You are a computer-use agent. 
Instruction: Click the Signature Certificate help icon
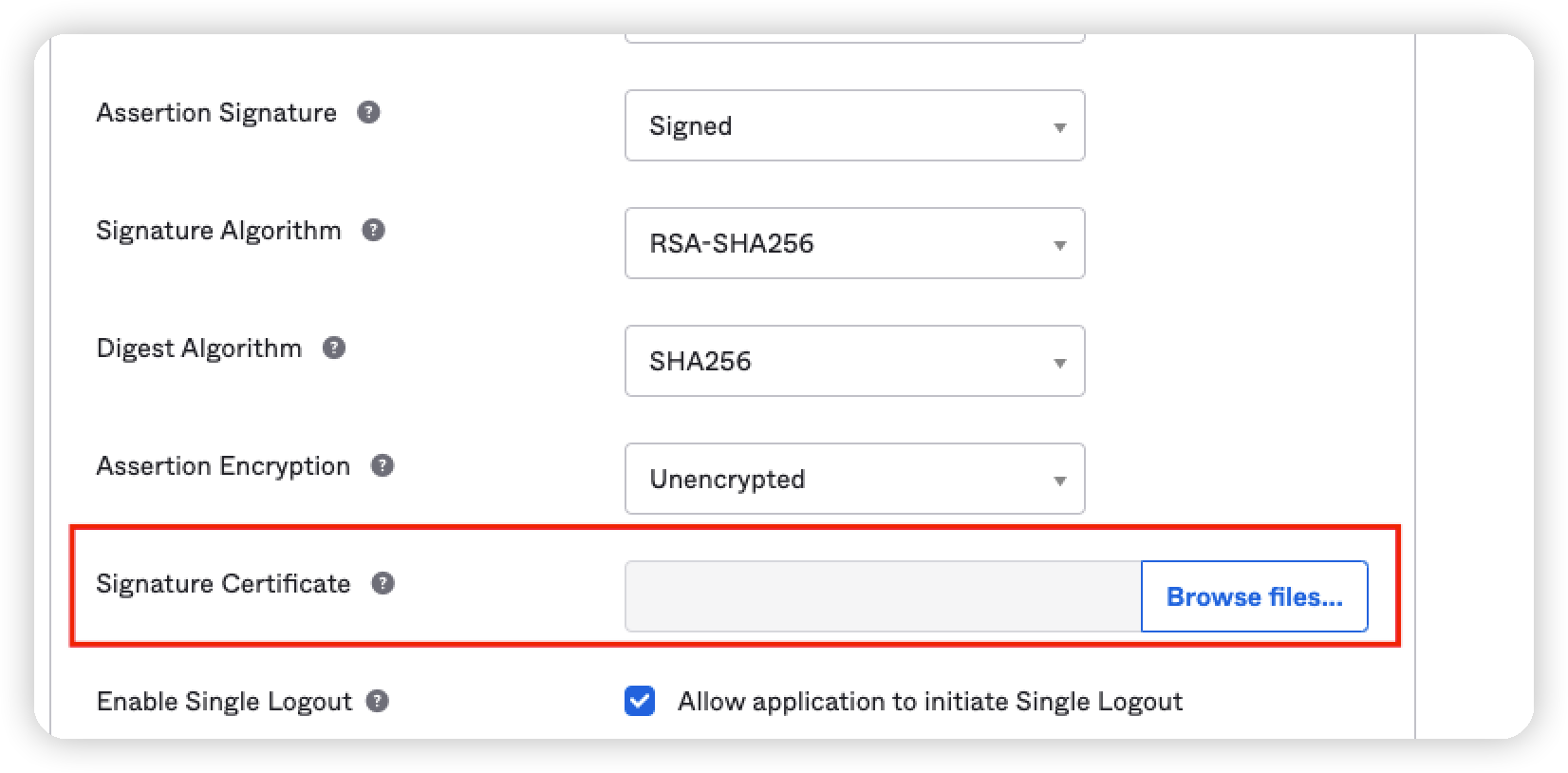(x=382, y=584)
